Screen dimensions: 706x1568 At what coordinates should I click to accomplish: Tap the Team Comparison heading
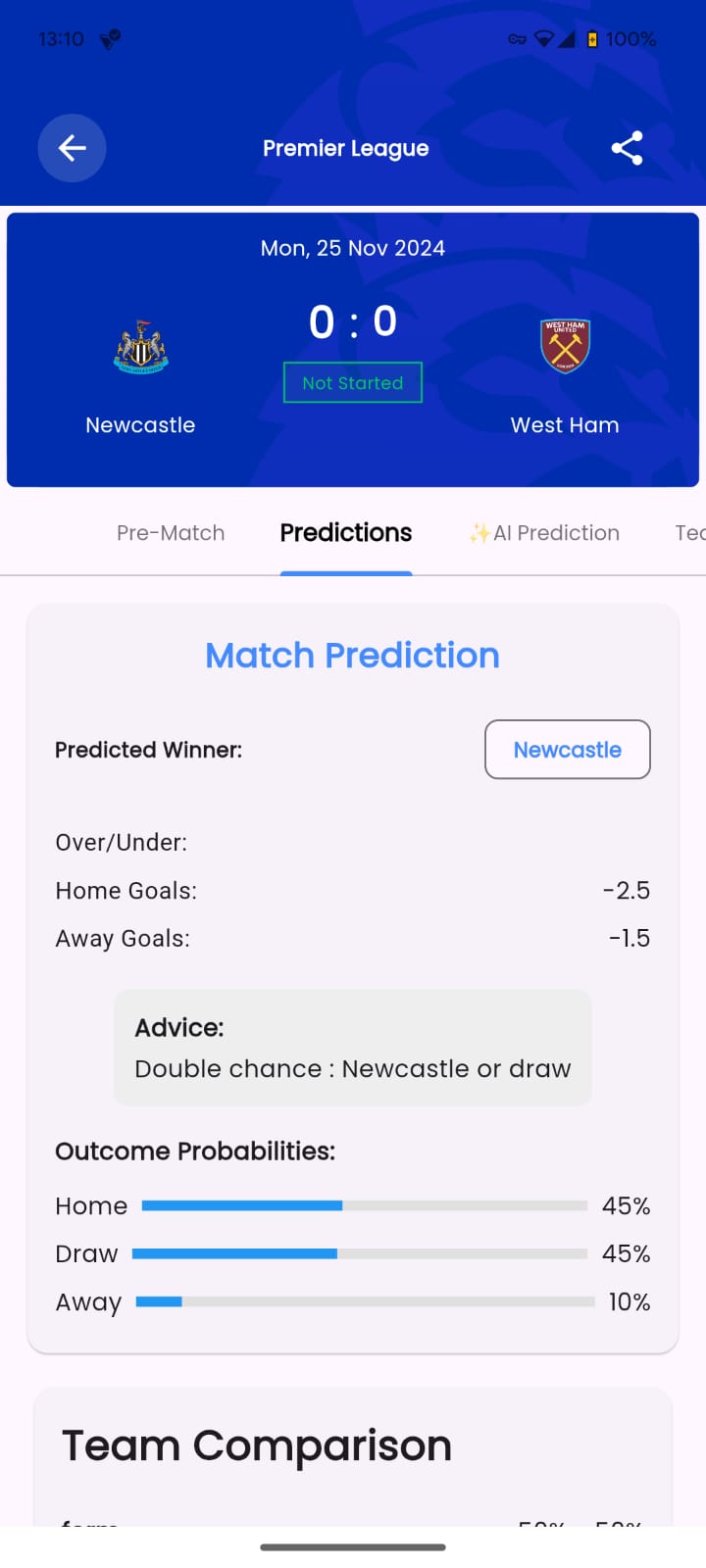coord(256,1445)
